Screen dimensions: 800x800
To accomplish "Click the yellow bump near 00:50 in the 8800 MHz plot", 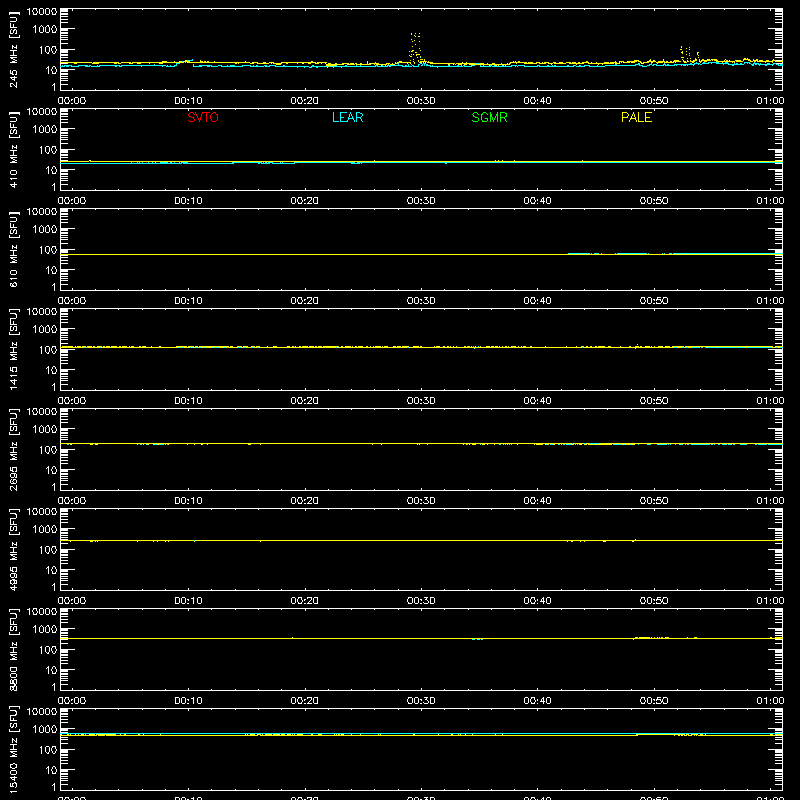I will [x=651, y=638].
